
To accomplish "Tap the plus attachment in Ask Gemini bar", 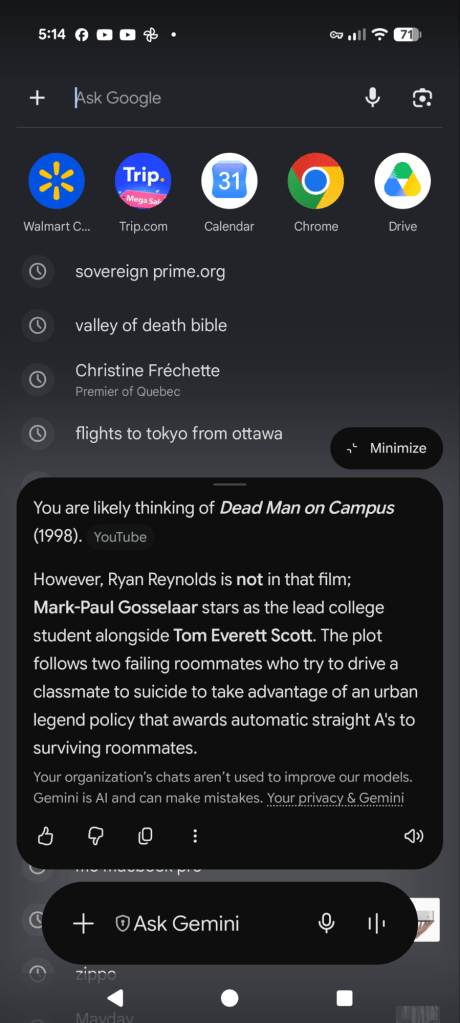I will [83, 923].
